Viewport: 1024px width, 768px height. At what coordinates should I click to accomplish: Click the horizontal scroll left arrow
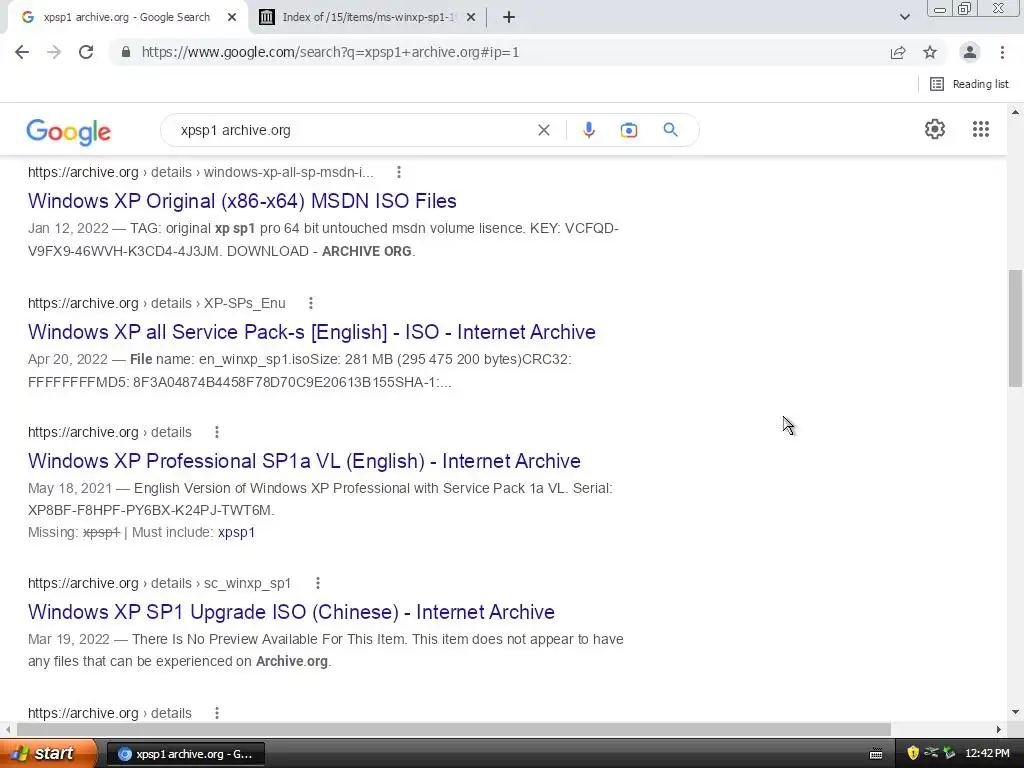pyautogui.click(x=7, y=729)
